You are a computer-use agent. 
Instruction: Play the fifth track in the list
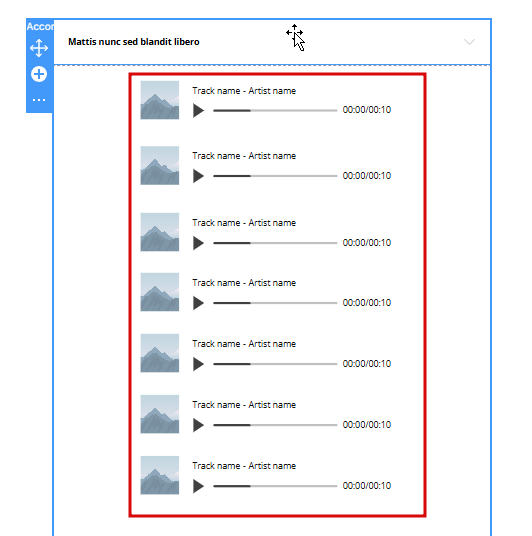(198, 364)
